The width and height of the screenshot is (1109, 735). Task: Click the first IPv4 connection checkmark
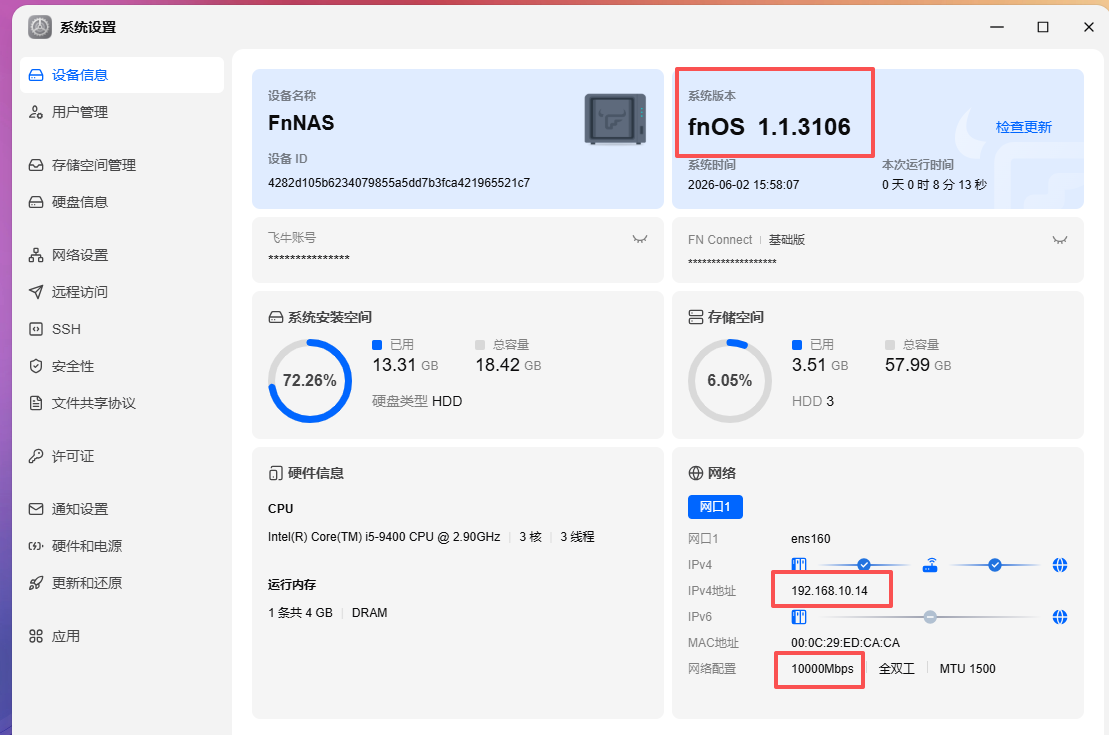(x=864, y=565)
